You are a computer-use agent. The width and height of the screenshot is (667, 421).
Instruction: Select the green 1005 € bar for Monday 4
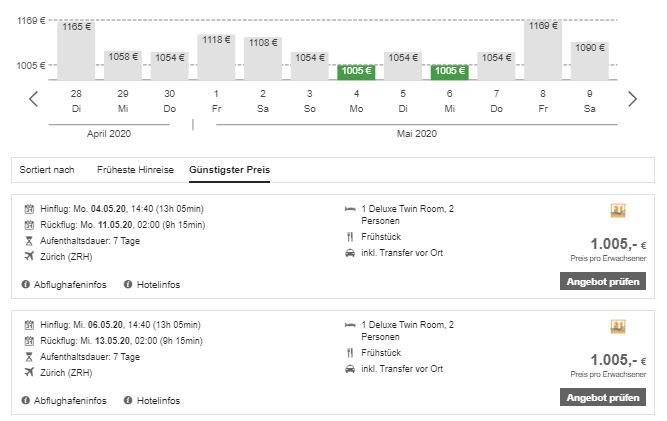coord(356,71)
